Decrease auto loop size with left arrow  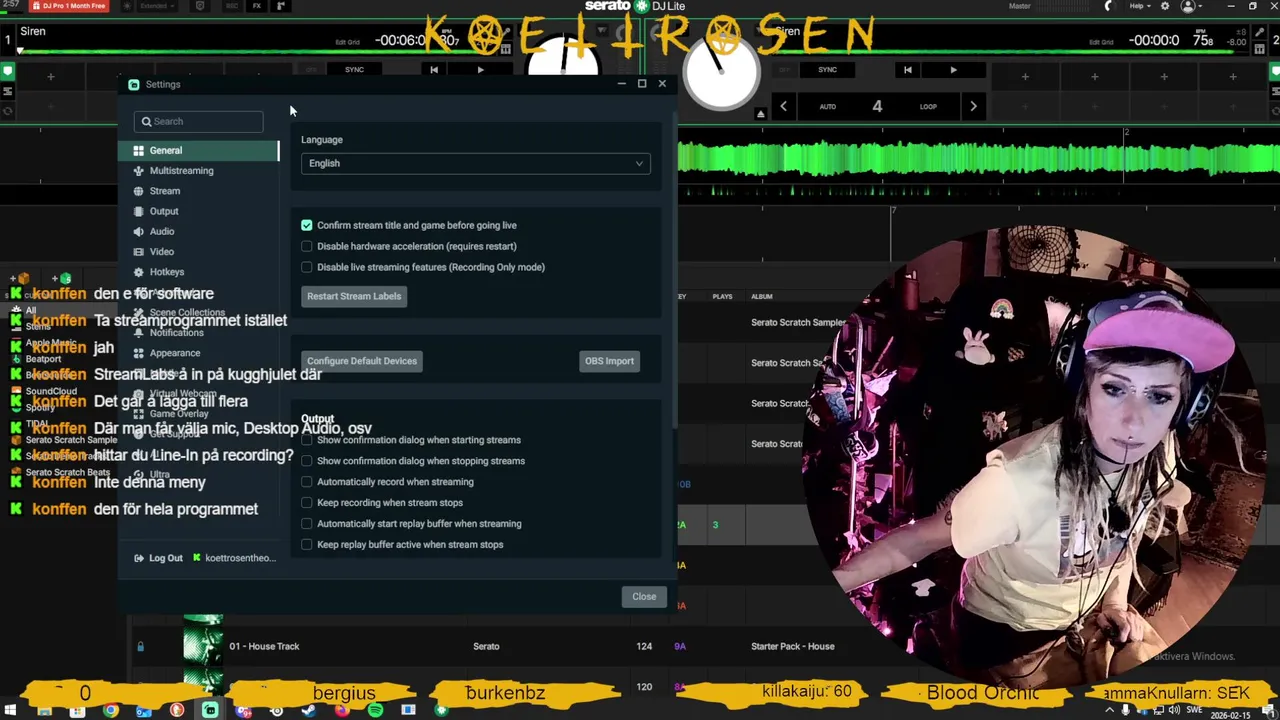point(783,106)
